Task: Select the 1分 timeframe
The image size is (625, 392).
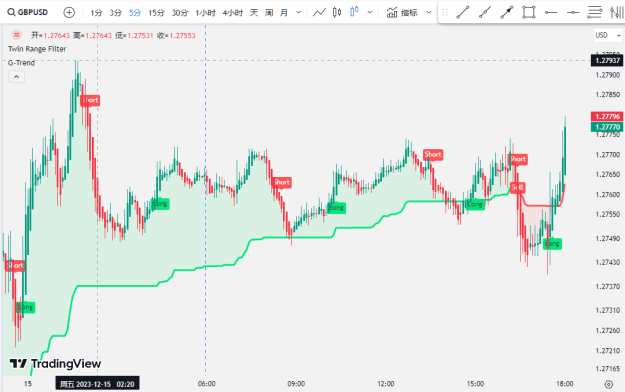Action: (96, 13)
